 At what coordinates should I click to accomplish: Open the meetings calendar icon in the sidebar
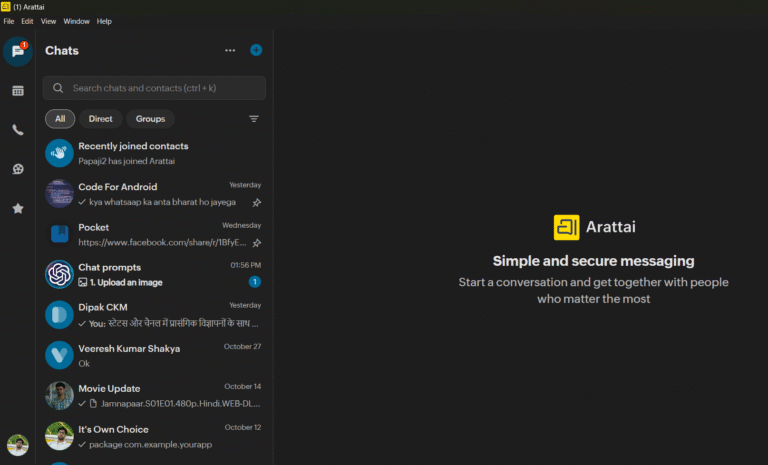18,91
